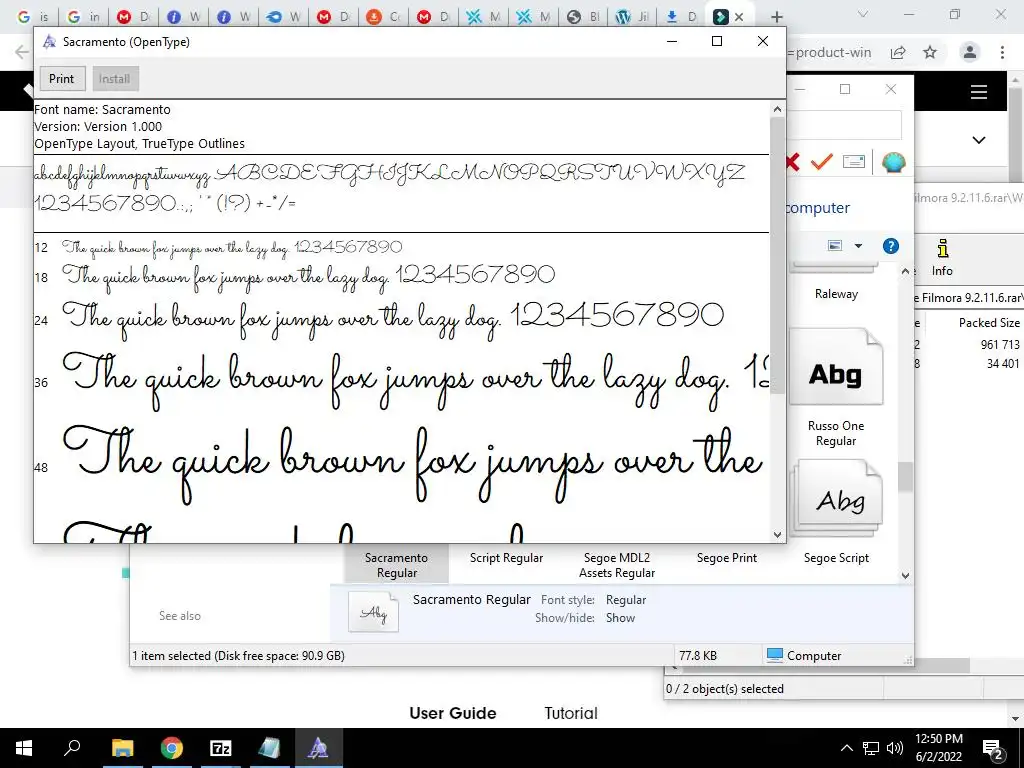Open the volume tray icon
1024x768 pixels.
(895, 748)
